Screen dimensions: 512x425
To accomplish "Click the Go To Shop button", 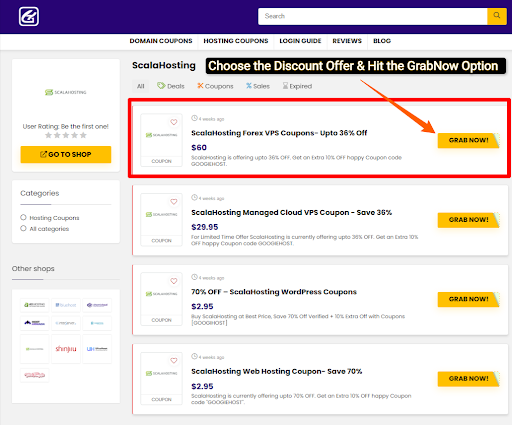I will (x=66, y=154).
